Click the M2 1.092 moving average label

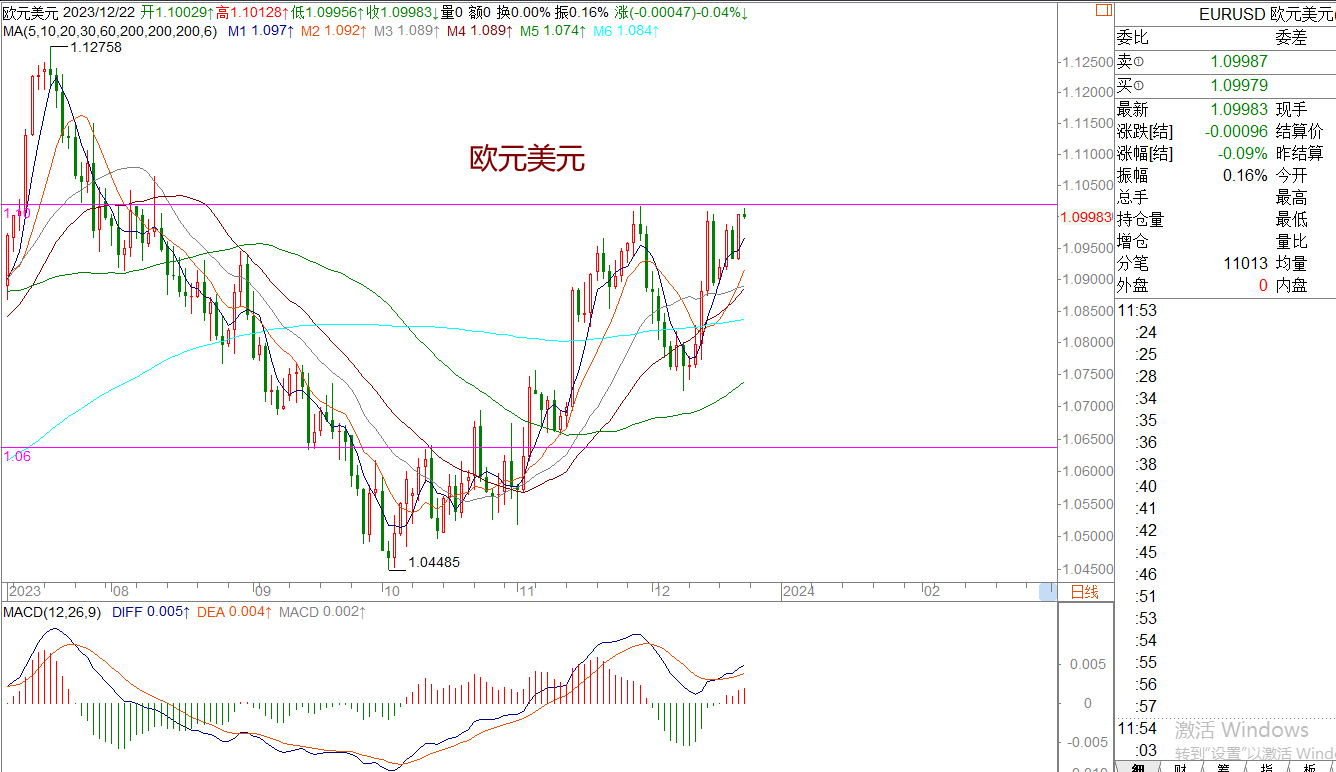click(x=333, y=31)
